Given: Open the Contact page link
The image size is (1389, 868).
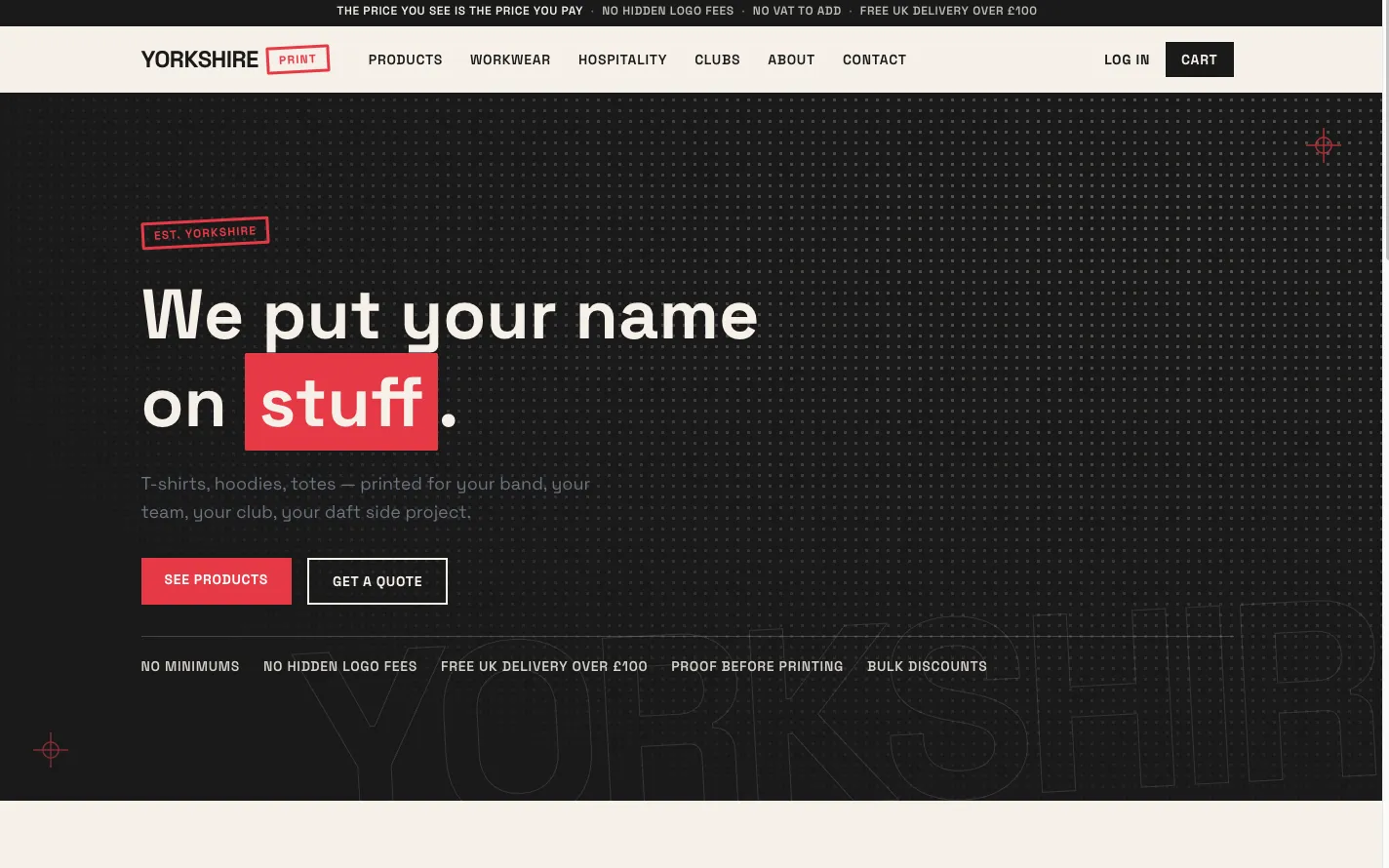Looking at the screenshot, I should click(874, 59).
